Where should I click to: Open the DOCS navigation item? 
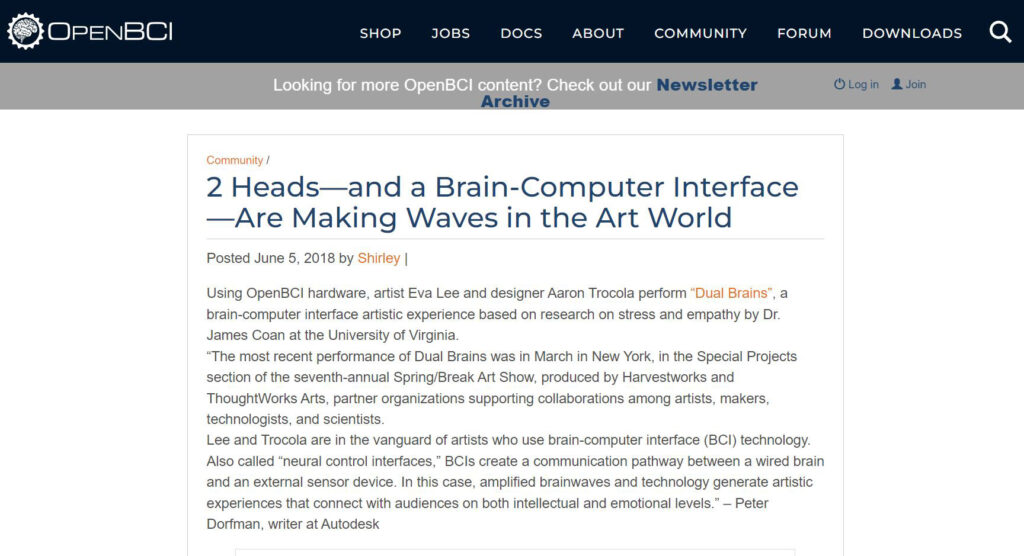pos(521,33)
